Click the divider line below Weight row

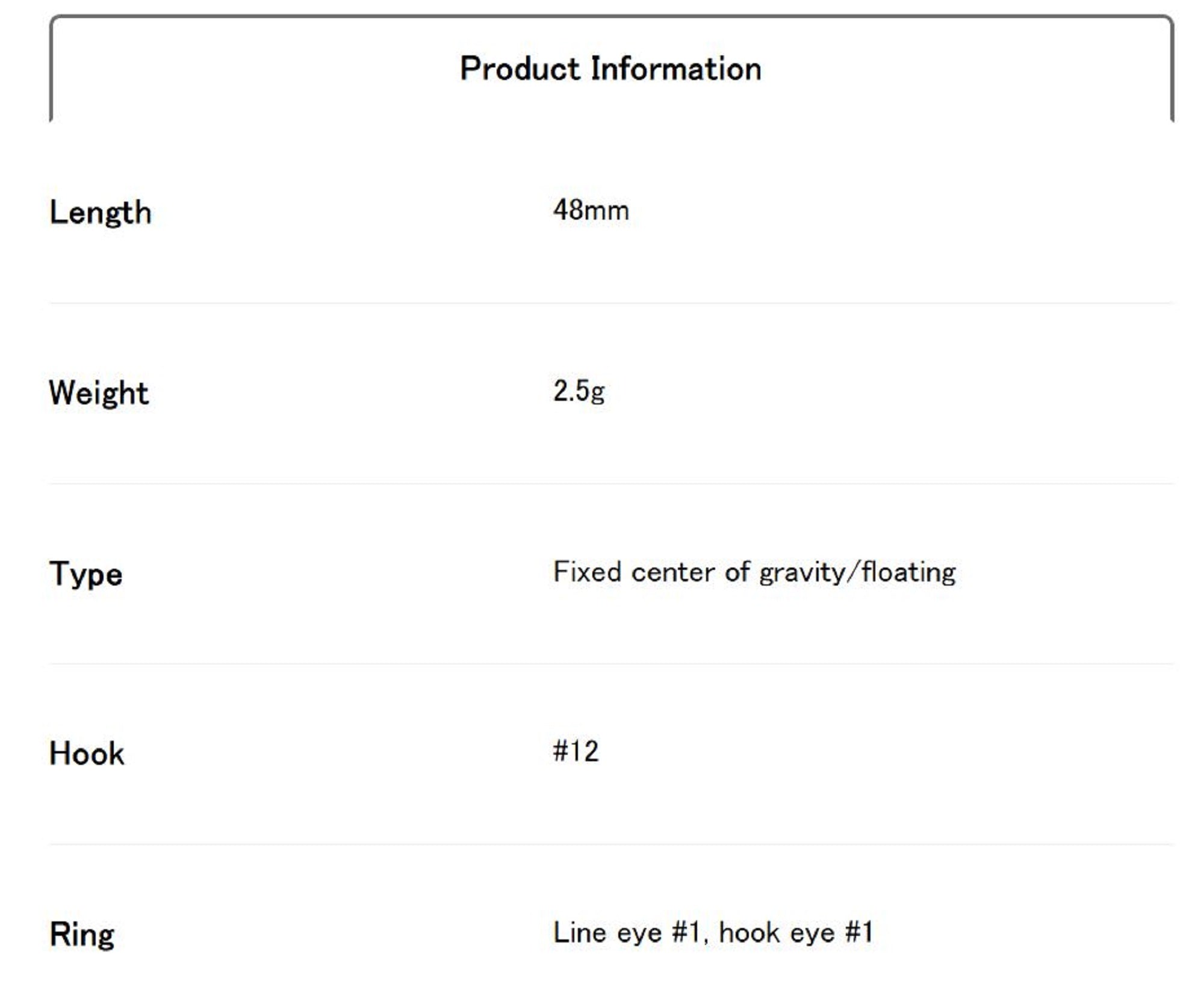pos(611,483)
